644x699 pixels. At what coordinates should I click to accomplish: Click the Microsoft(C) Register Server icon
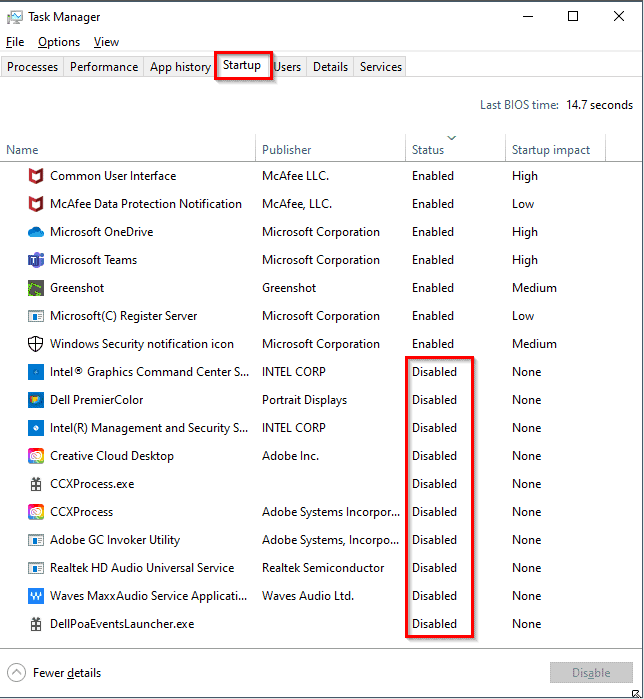tap(36, 316)
